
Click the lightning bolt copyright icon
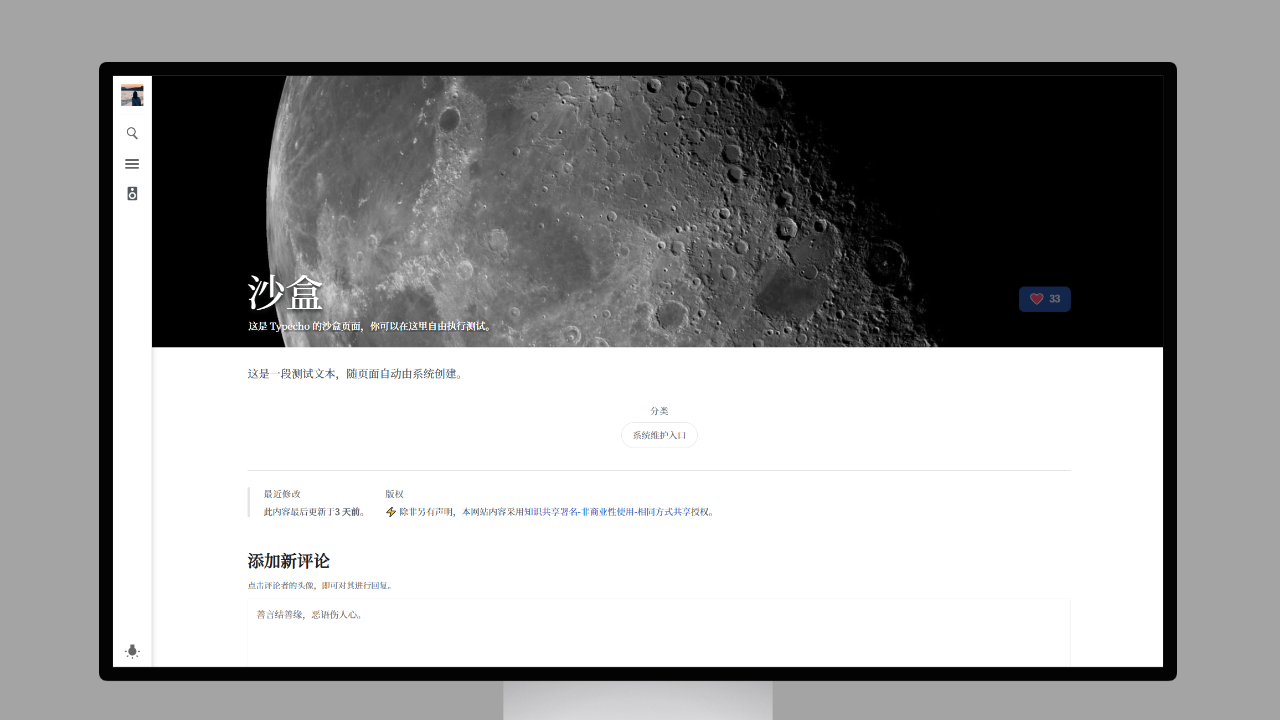pos(391,512)
